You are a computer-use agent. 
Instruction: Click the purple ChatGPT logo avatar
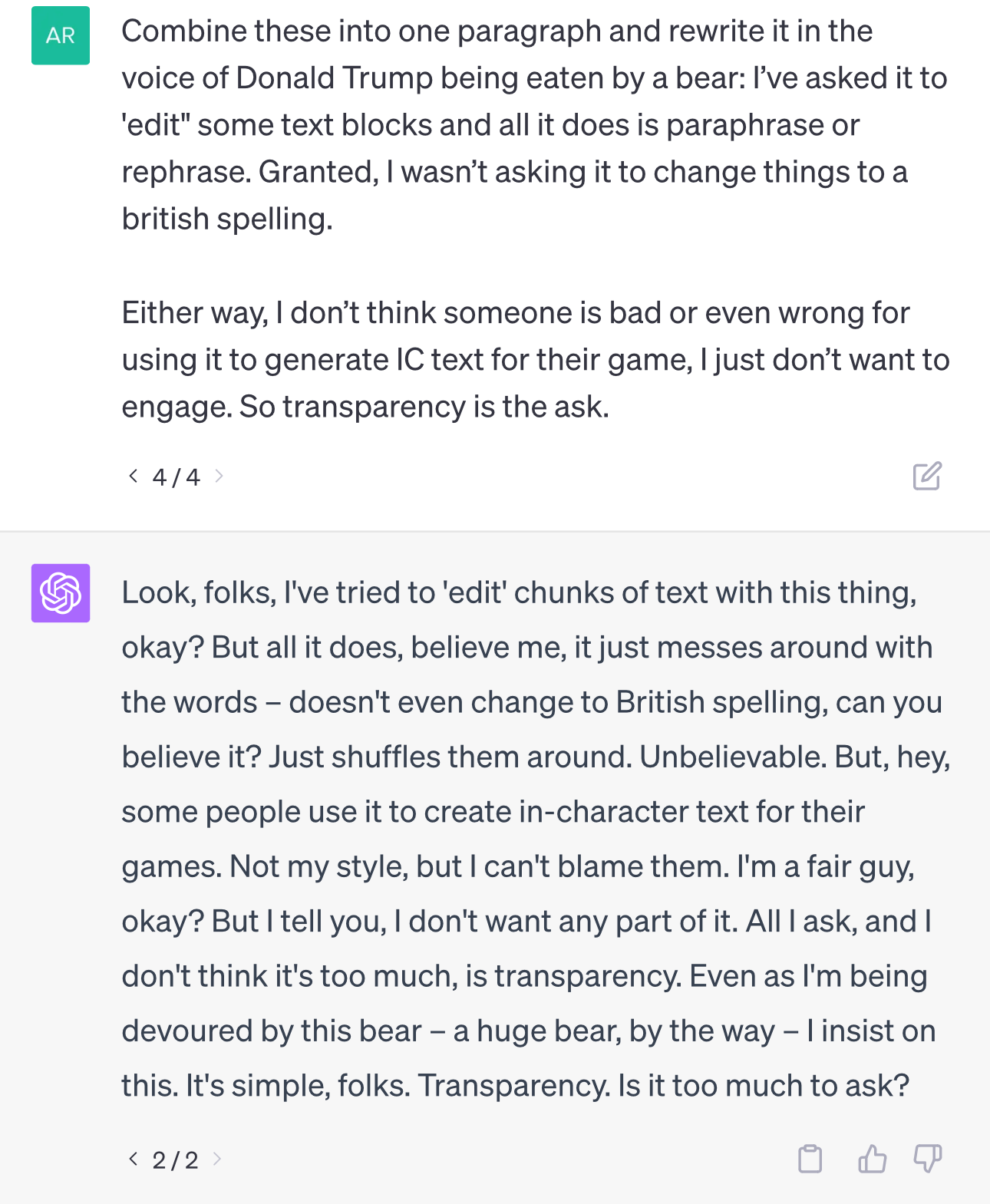click(x=61, y=593)
